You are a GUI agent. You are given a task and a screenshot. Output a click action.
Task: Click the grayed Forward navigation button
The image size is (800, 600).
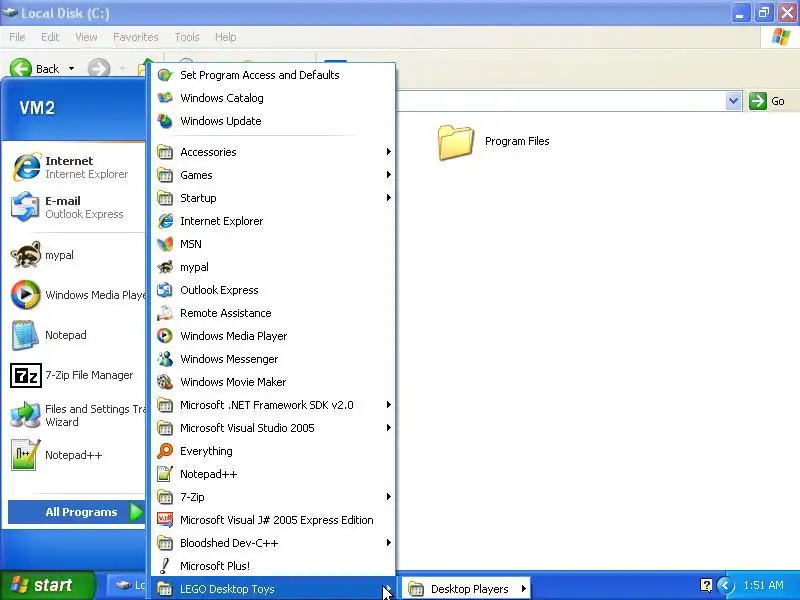click(x=99, y=68)
